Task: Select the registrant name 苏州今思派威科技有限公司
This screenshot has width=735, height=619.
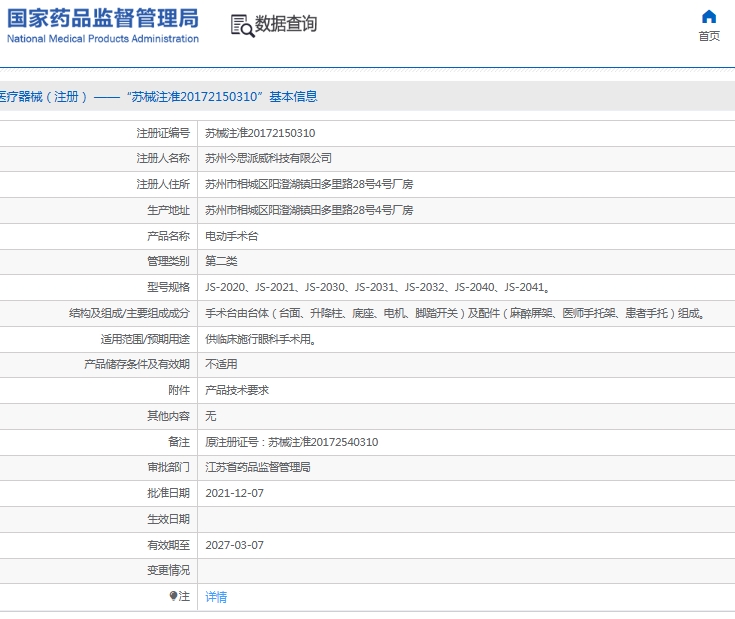Action: [268, 158]
